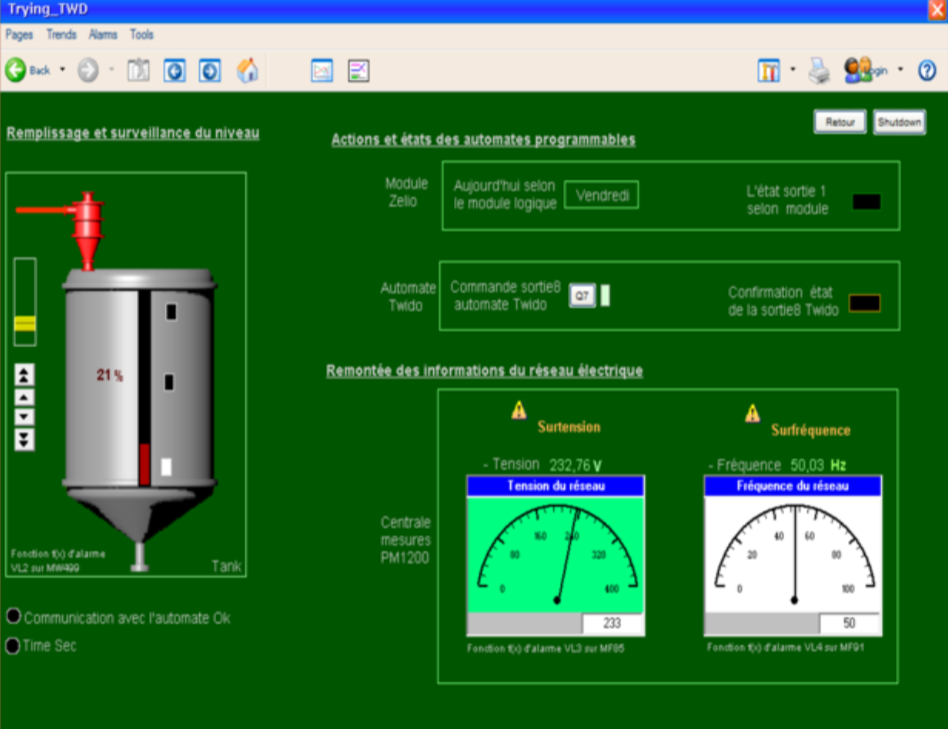This screenshot has width=948, height=729.
Task: Click the print (printer) icon
Action: point(819,70)
